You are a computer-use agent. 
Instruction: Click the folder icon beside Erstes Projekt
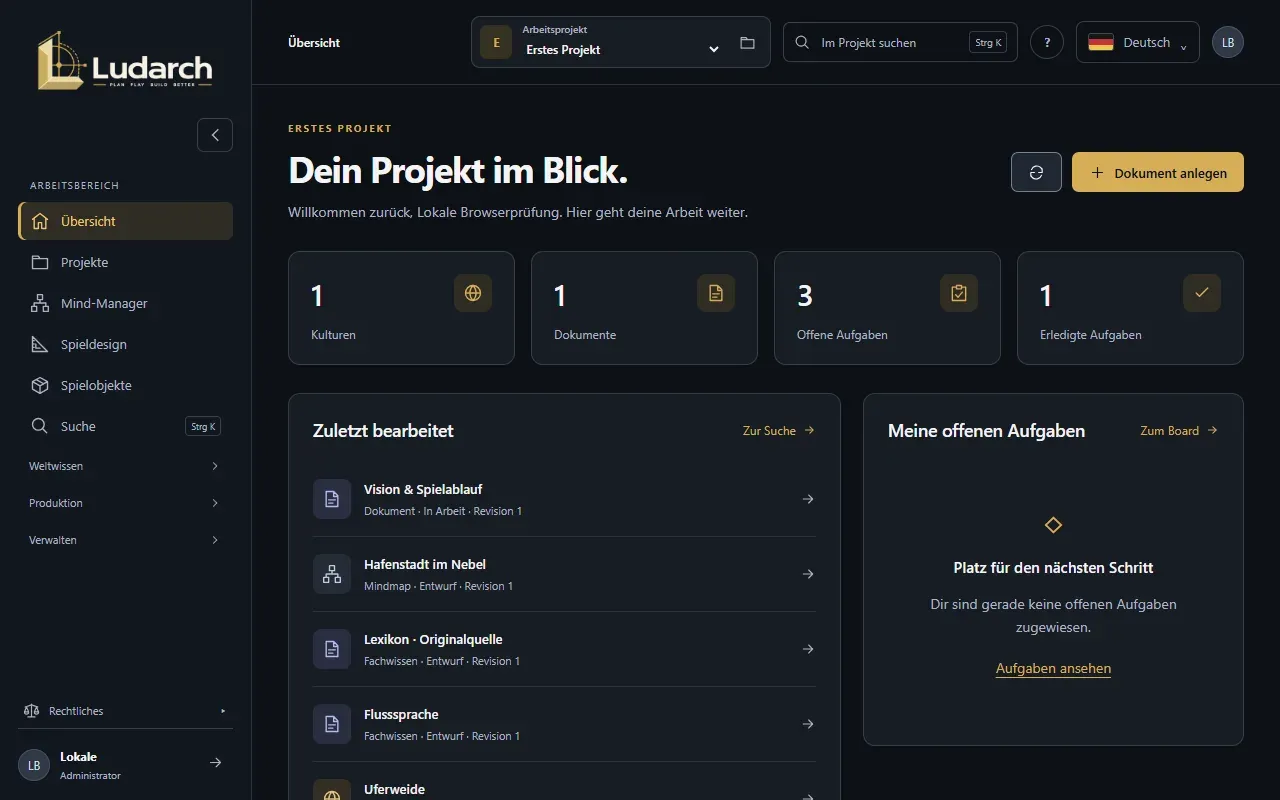click(x=747, y=43)
